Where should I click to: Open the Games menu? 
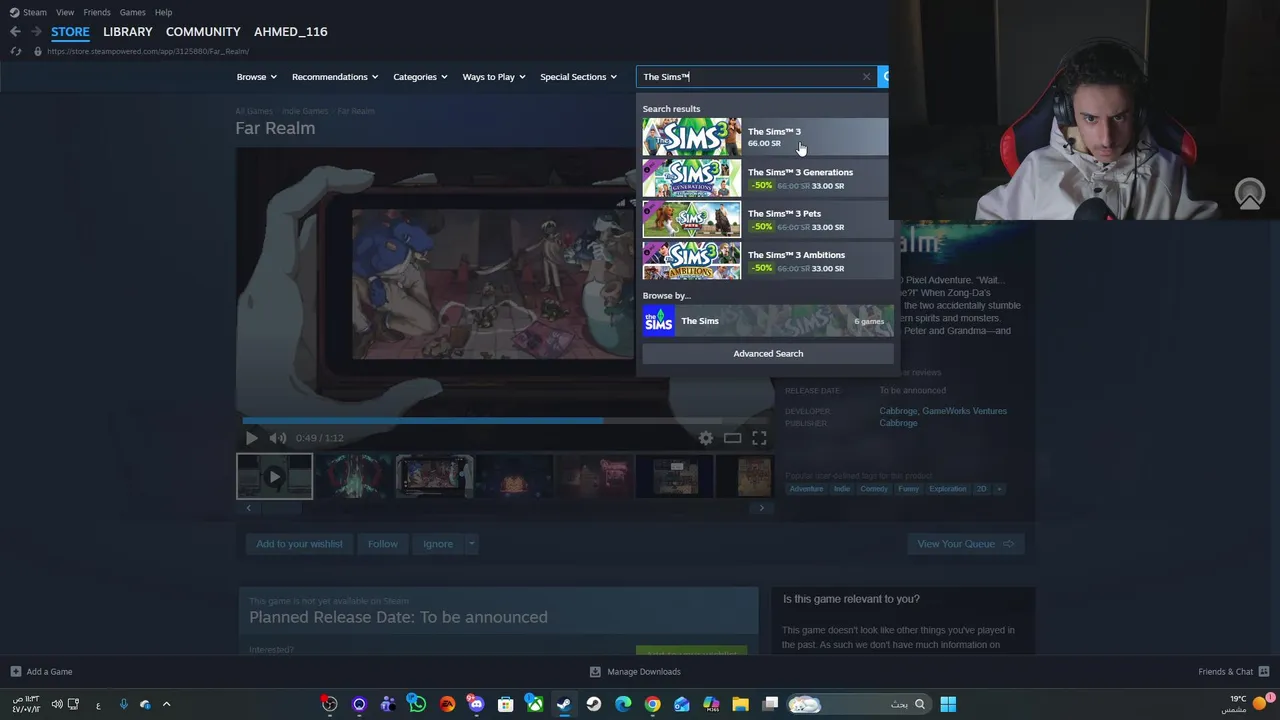pos(133,12)
